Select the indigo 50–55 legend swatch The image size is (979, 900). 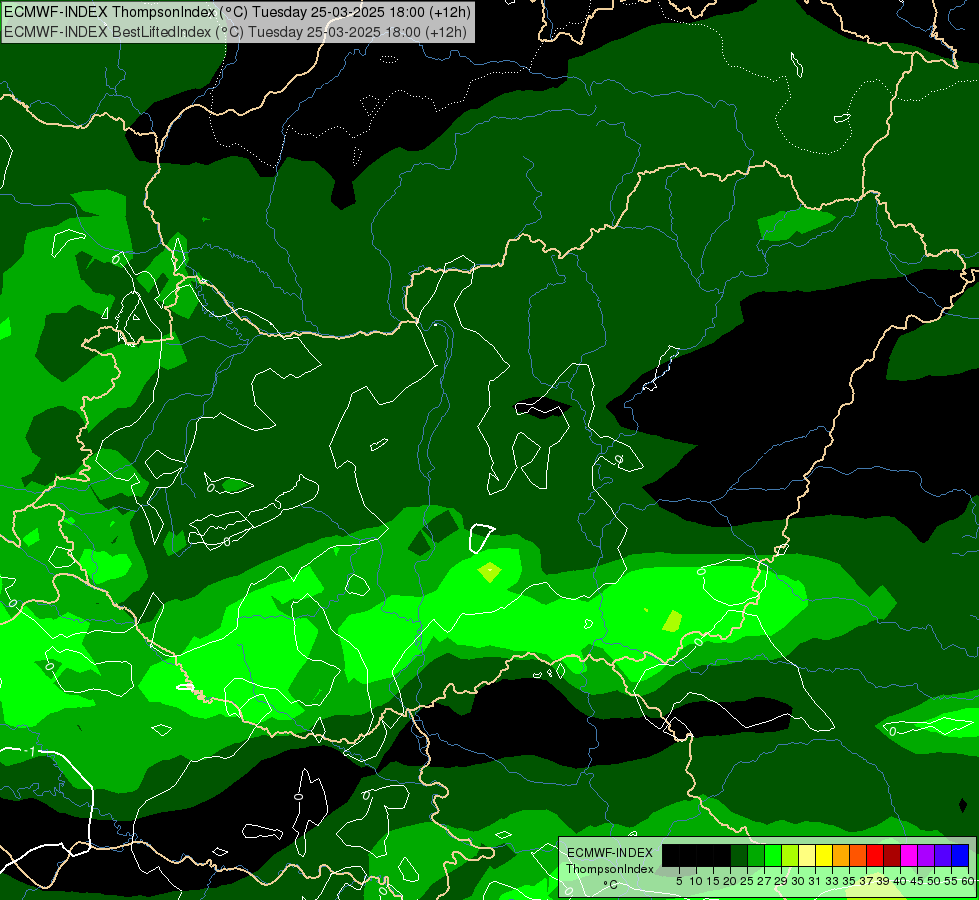943,855
